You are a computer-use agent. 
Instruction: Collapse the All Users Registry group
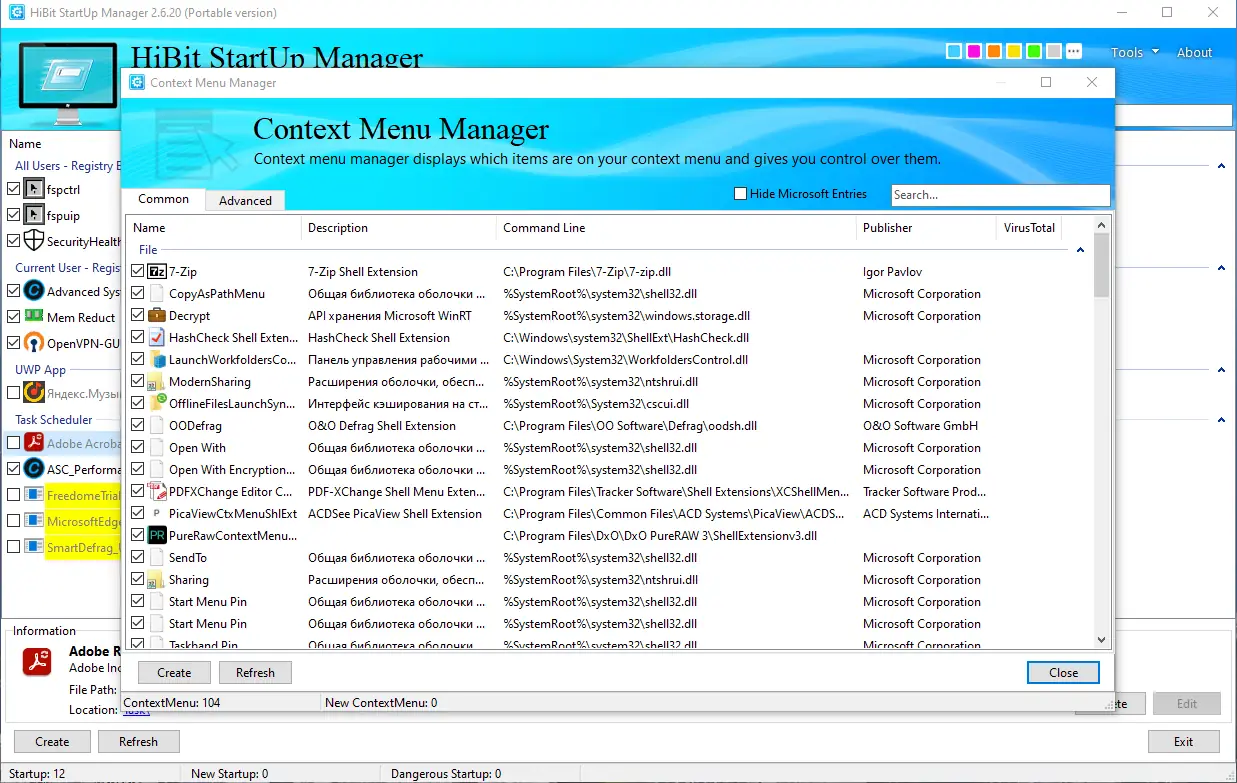click(x=1221, y=166)
